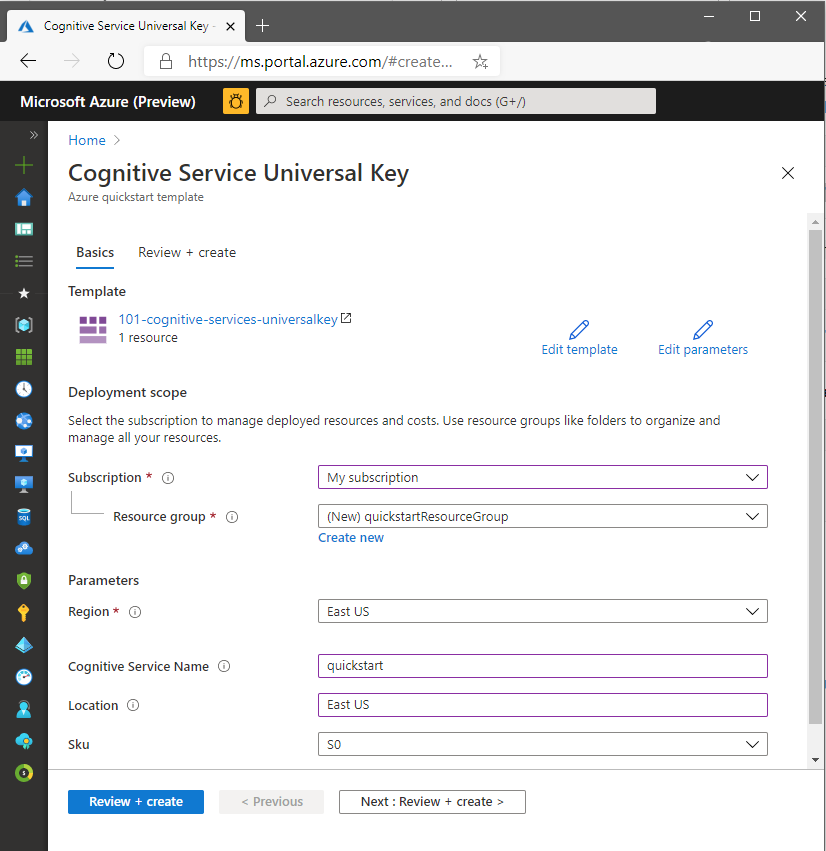Open the Sku dropdown showing S0
The height and width of the screenshot is (851, 826).
click(x=542, y=745)
